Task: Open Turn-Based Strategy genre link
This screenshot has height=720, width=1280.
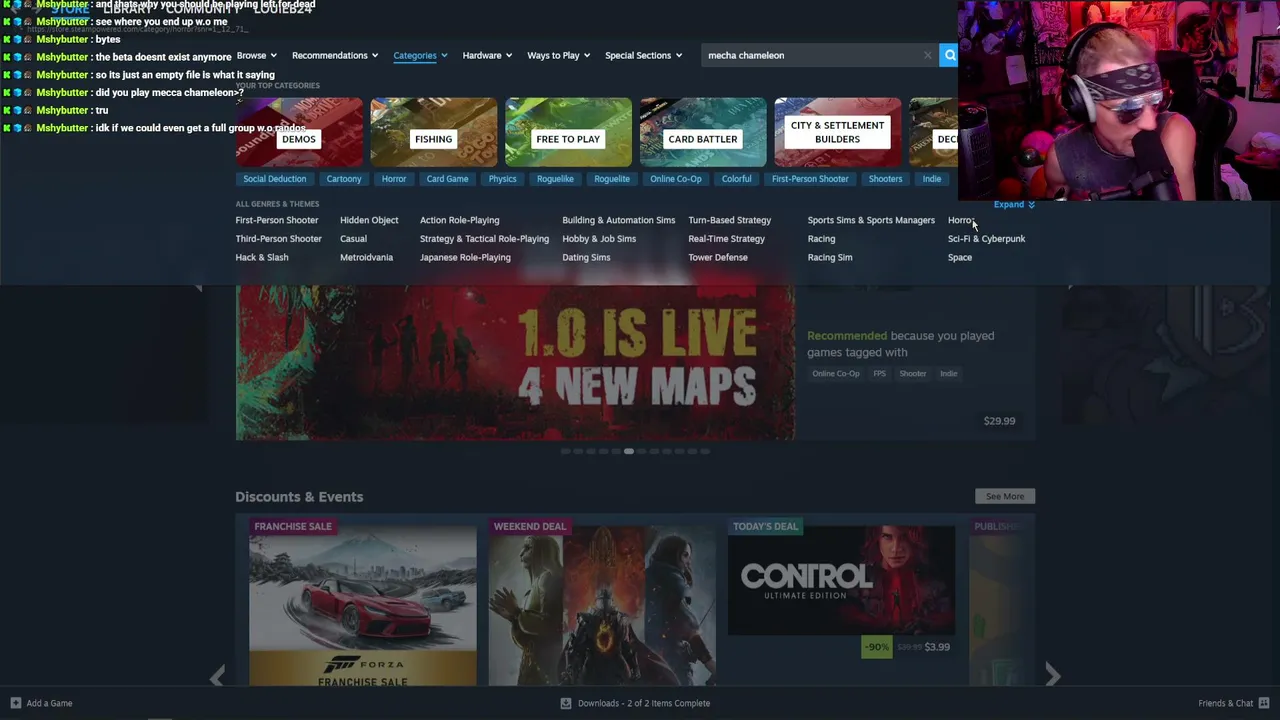Action: (x=729, y=220)
